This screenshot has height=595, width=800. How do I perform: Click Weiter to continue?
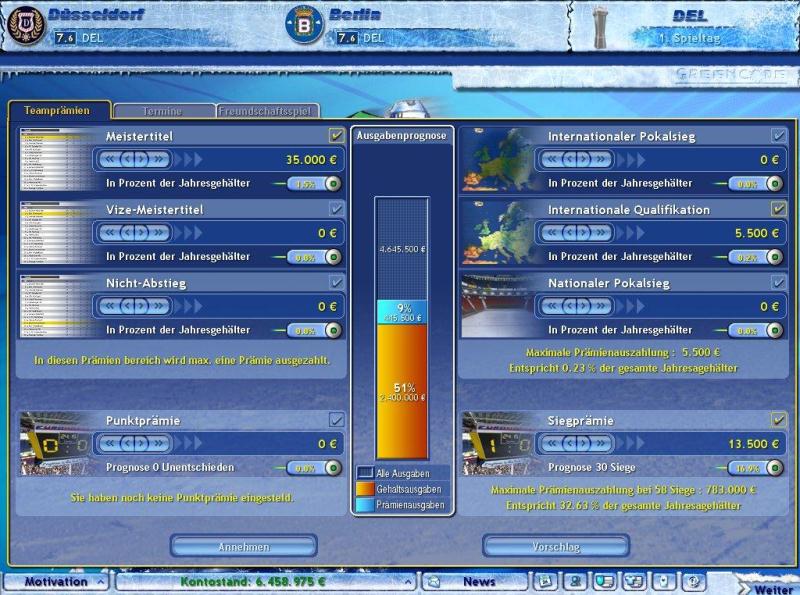pos(772,587)
